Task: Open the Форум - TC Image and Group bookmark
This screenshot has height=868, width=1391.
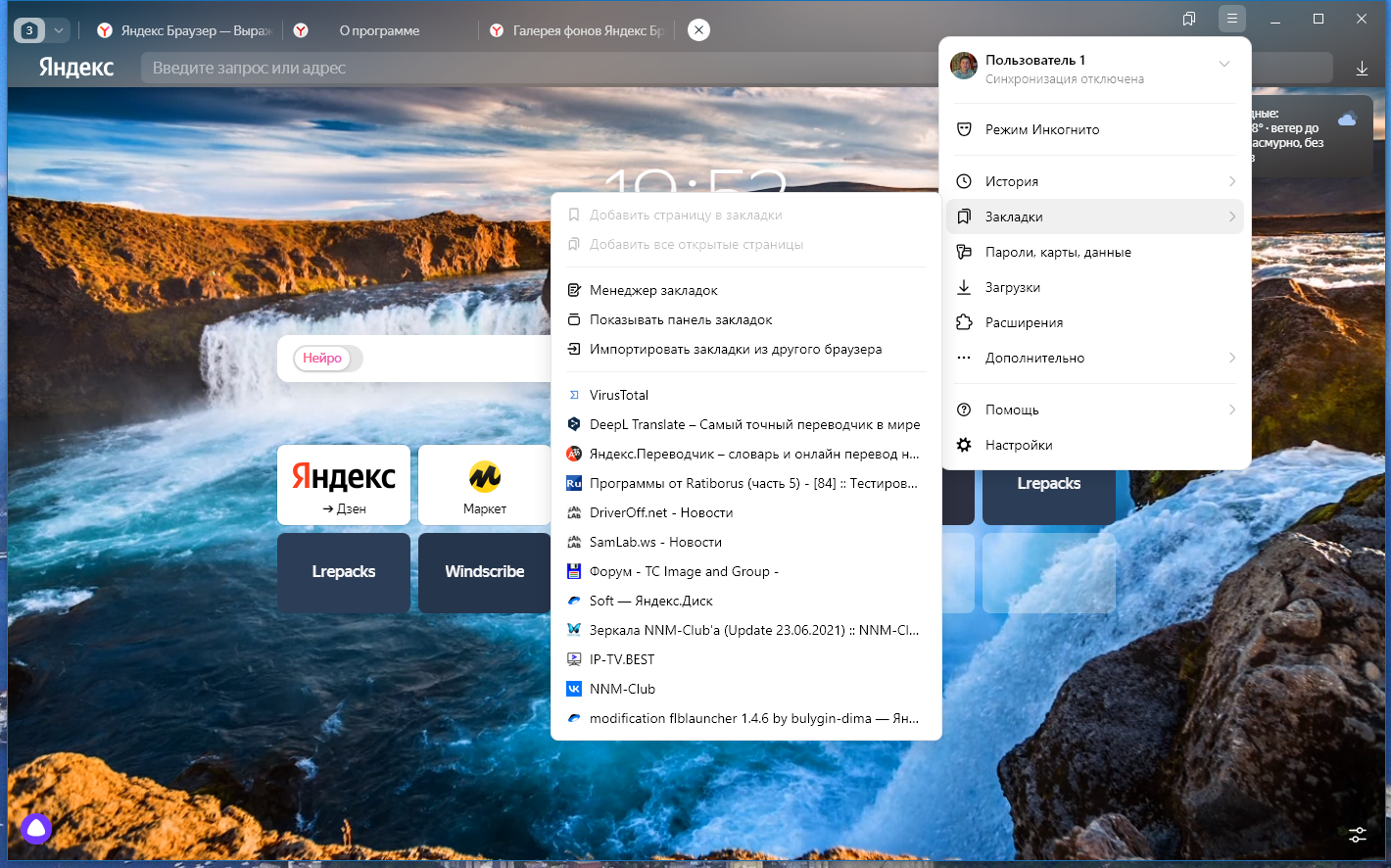Action: point(746,571)
